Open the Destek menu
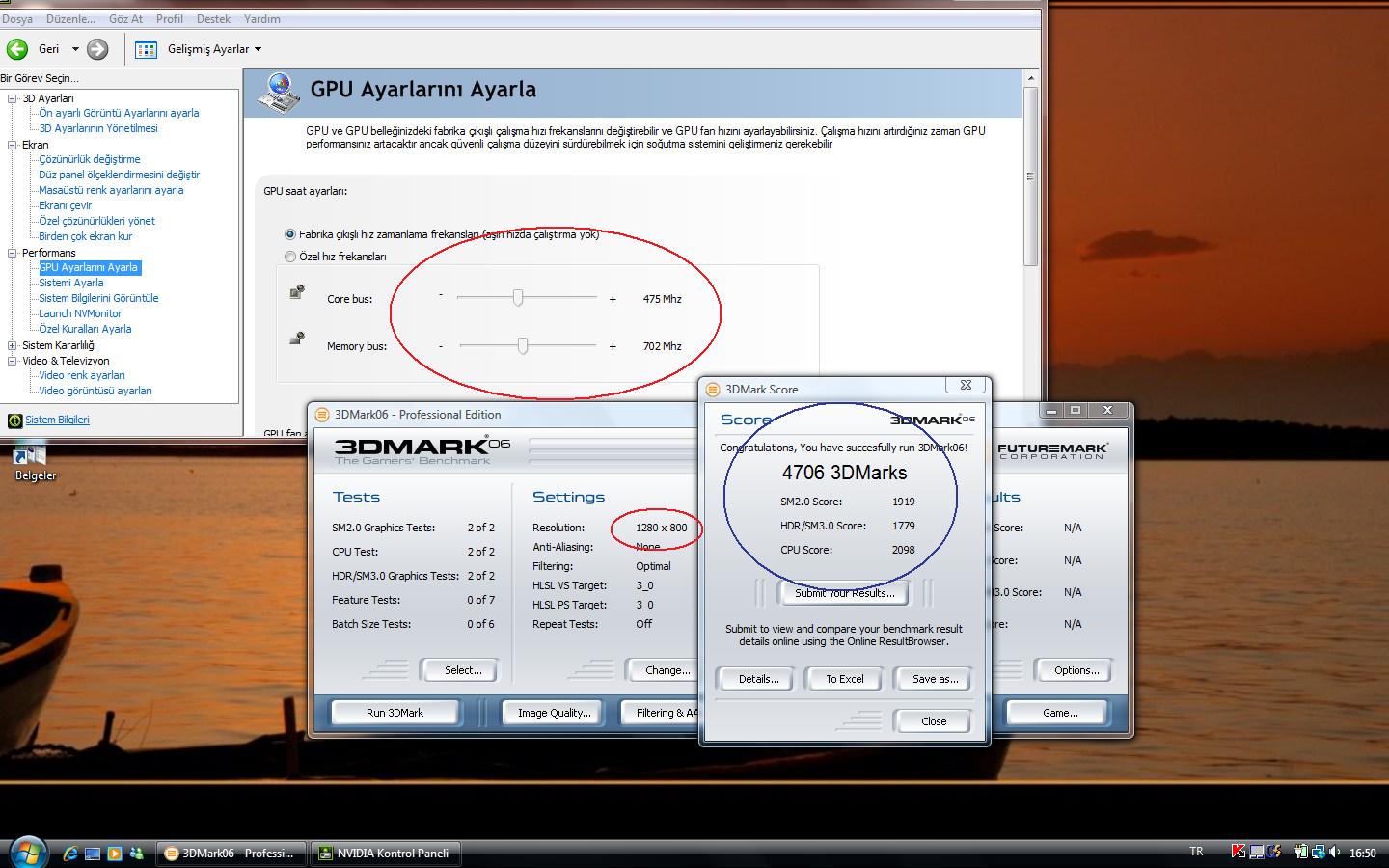1389x868 pixels. [213, 19]
